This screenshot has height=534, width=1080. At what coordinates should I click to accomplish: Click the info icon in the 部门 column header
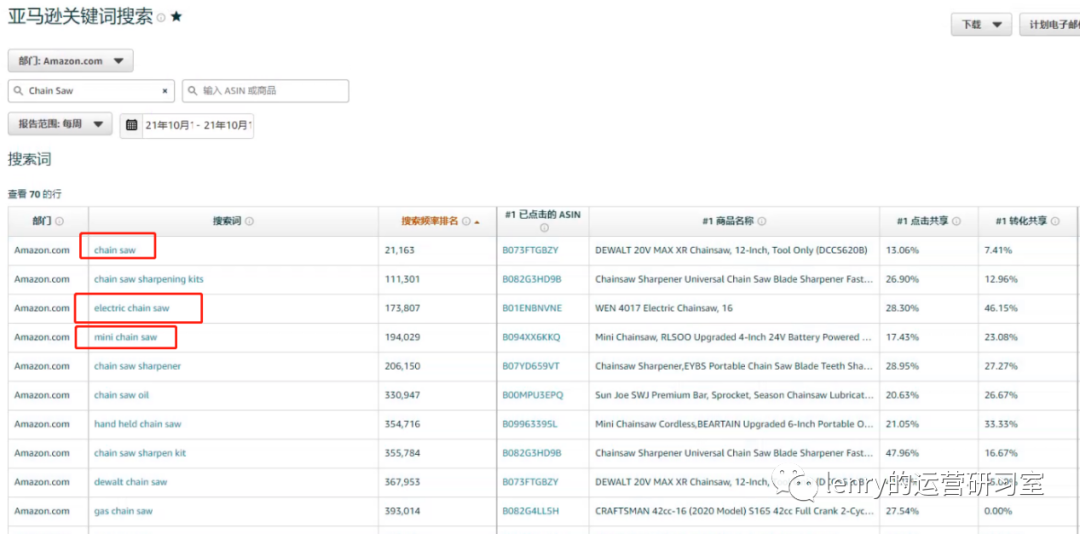(59, 222)
